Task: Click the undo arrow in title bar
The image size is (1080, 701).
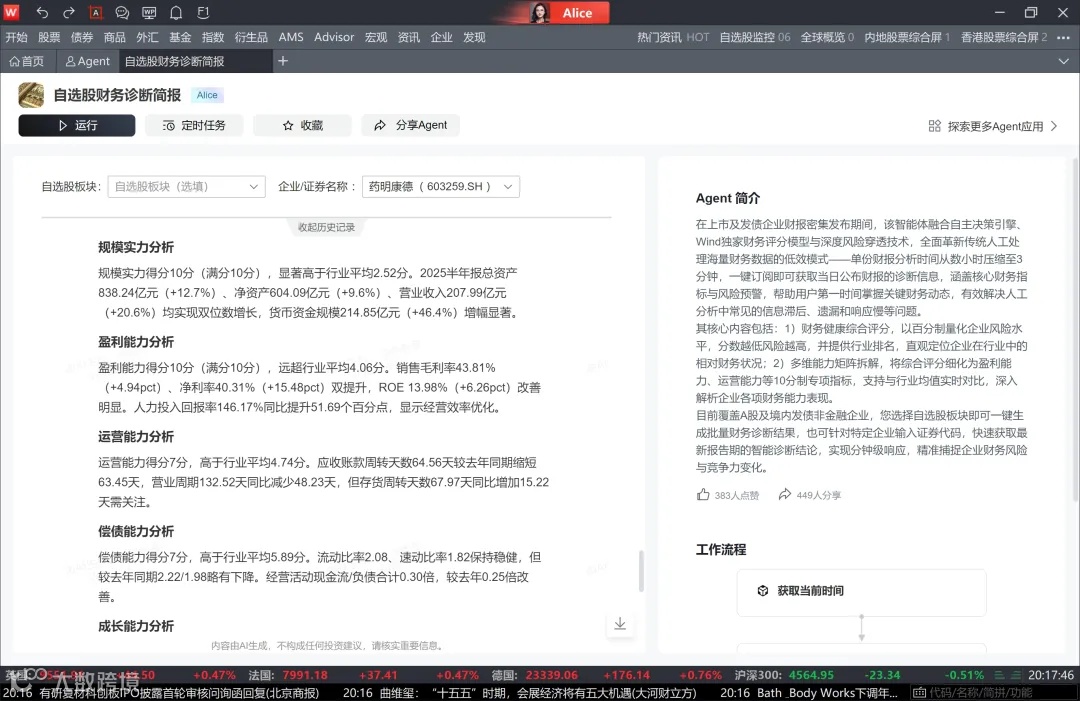Action: (x=42, y=12)
